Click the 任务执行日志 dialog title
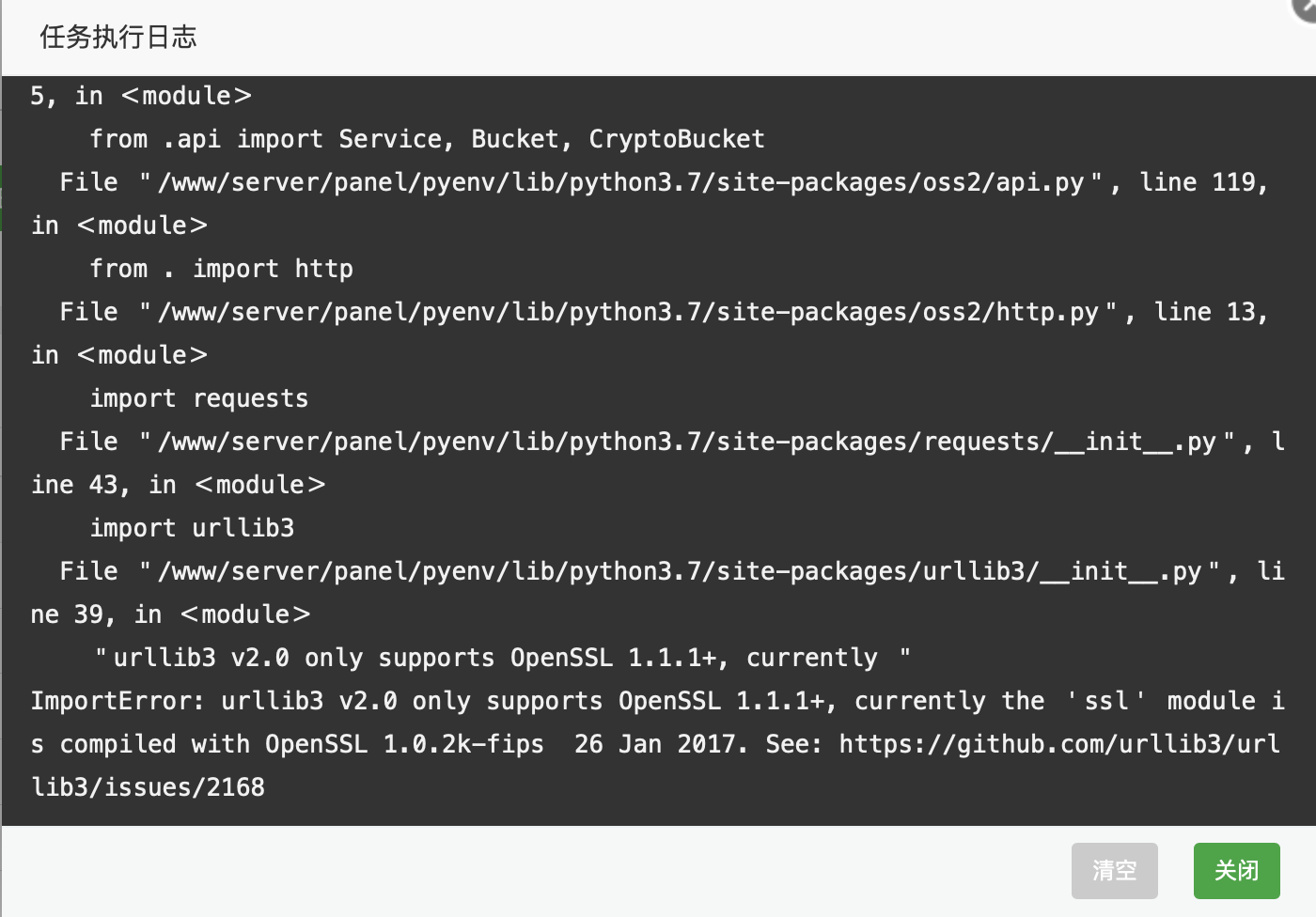1316x917 pixels. [117, 37]
